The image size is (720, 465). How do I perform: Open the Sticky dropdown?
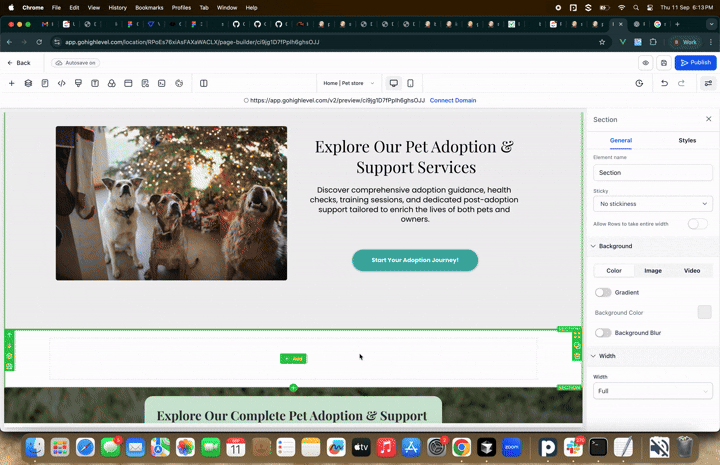click(652, 203)
